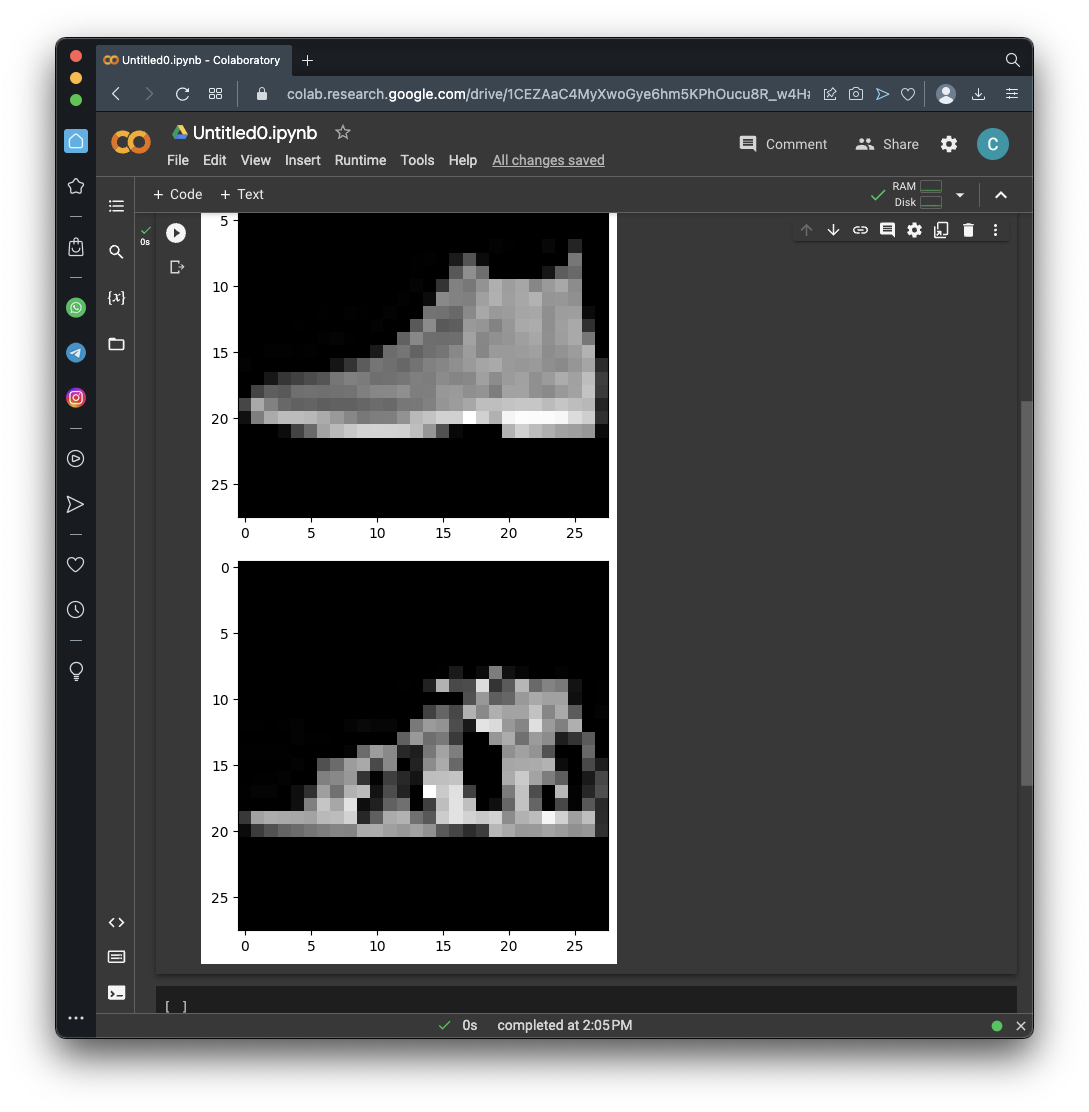This screenshot has width=1089, height=1112.
Task: Star the Untitled0.ipynb notebook
Action: (343, 132)
